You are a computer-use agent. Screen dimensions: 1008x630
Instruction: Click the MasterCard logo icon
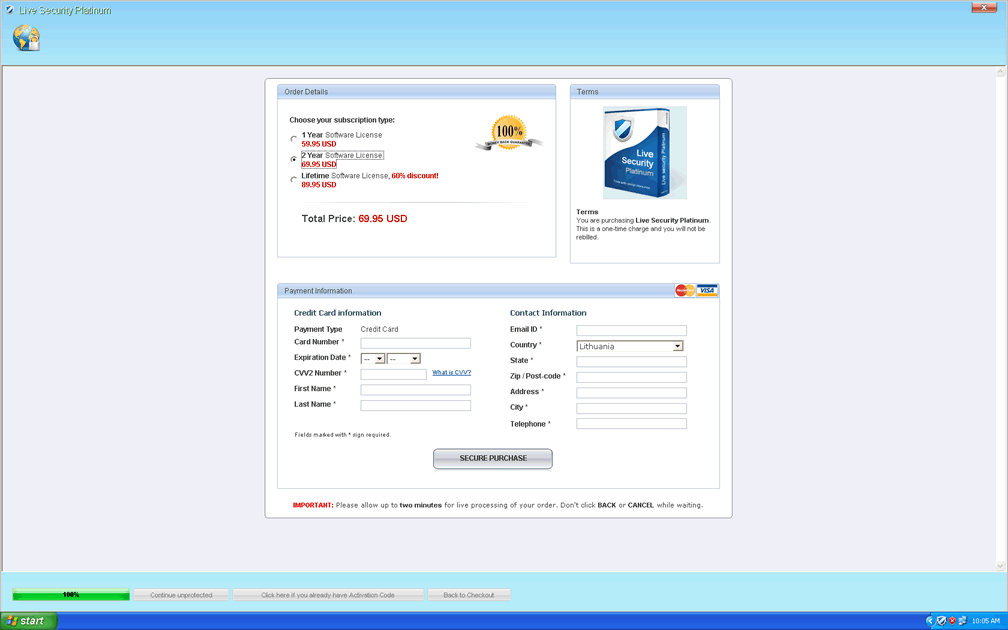click(685, 290)
